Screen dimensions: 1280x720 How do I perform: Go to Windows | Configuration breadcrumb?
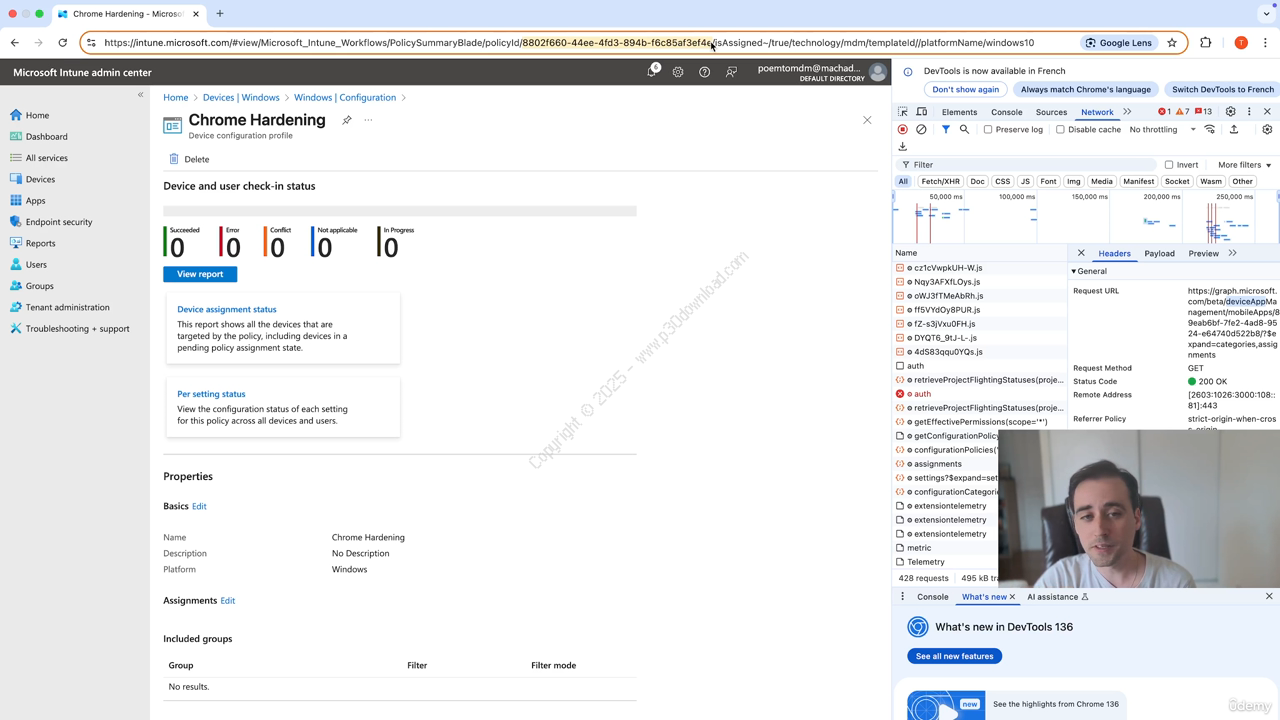[345, 98]
